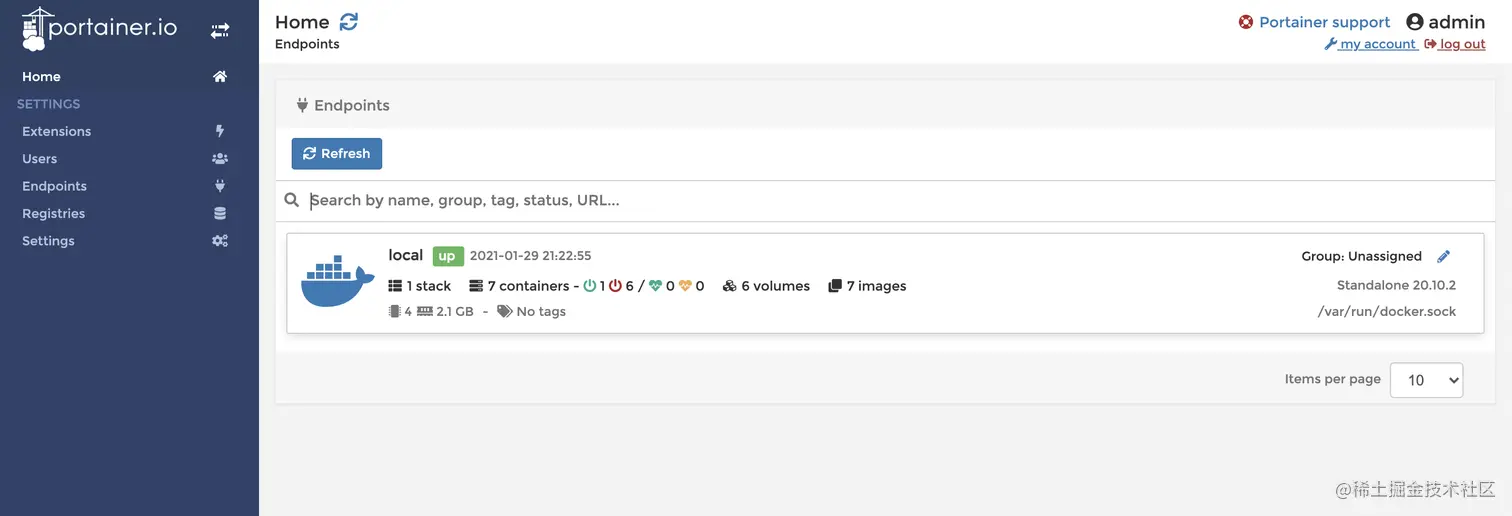The height and width of the screenshot is (516, 1512).
Task: Go to Extensions in the sidebar
Action: click(x=56, y=131)
